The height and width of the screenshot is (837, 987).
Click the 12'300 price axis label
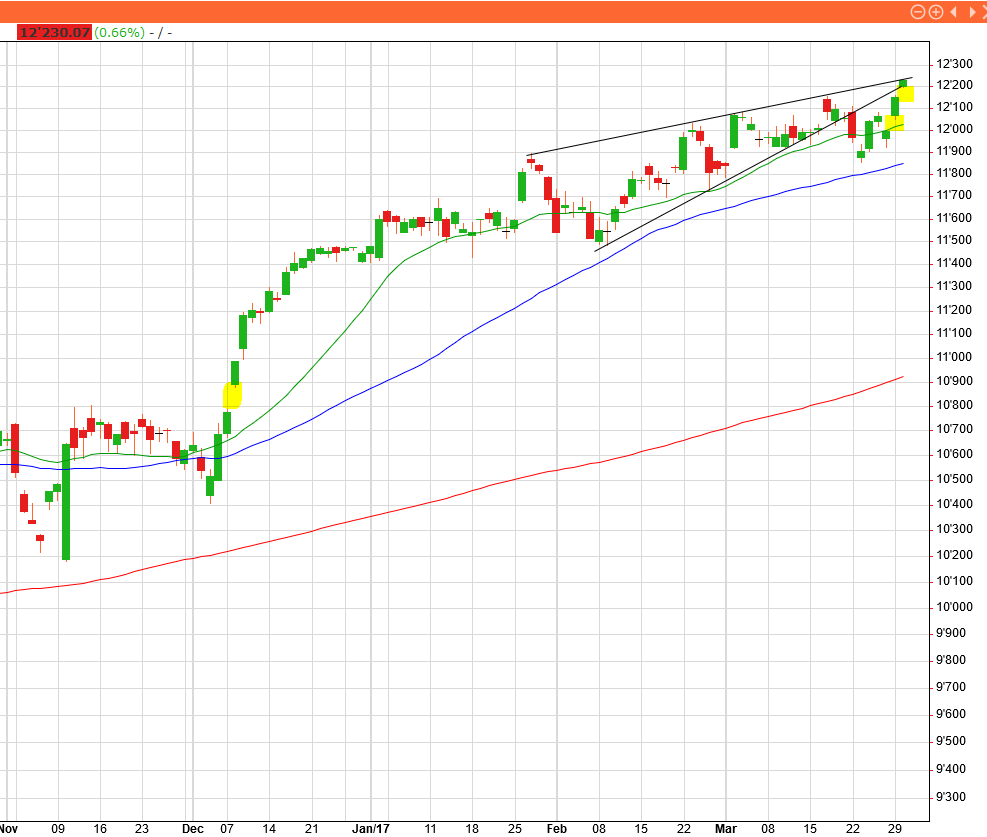point(954,64)
